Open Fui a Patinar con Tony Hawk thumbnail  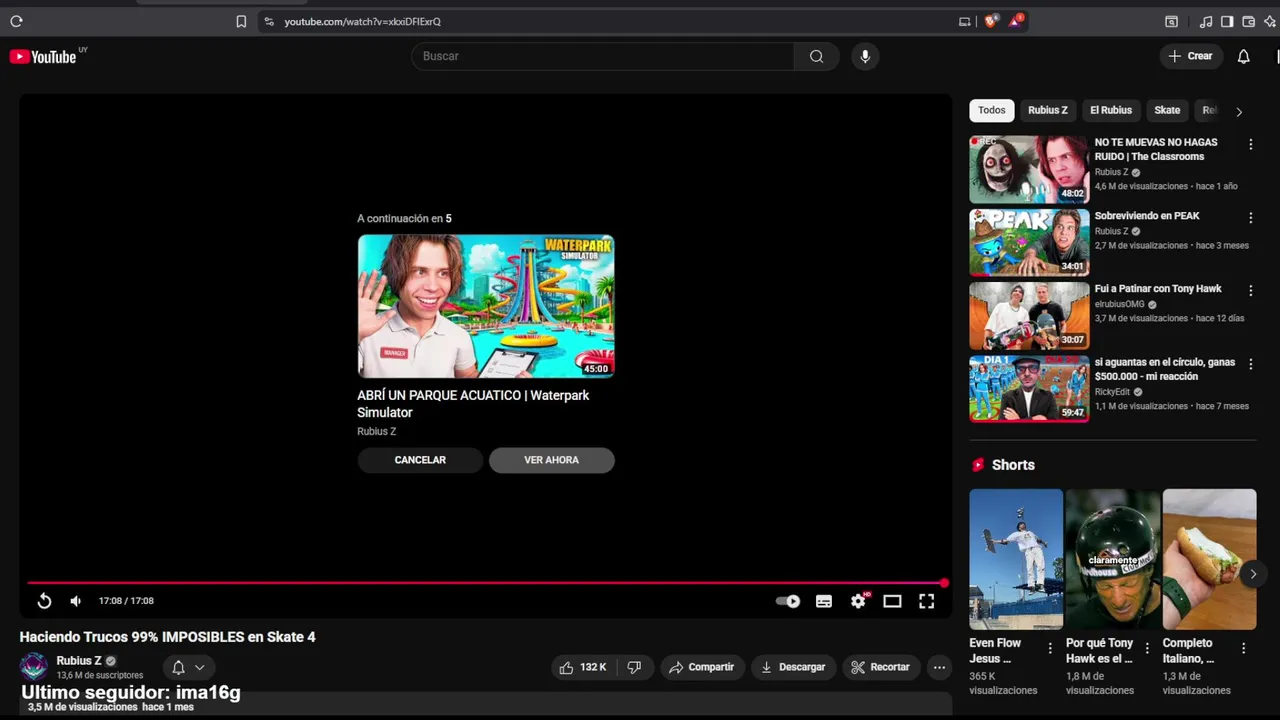[1029, 315]
